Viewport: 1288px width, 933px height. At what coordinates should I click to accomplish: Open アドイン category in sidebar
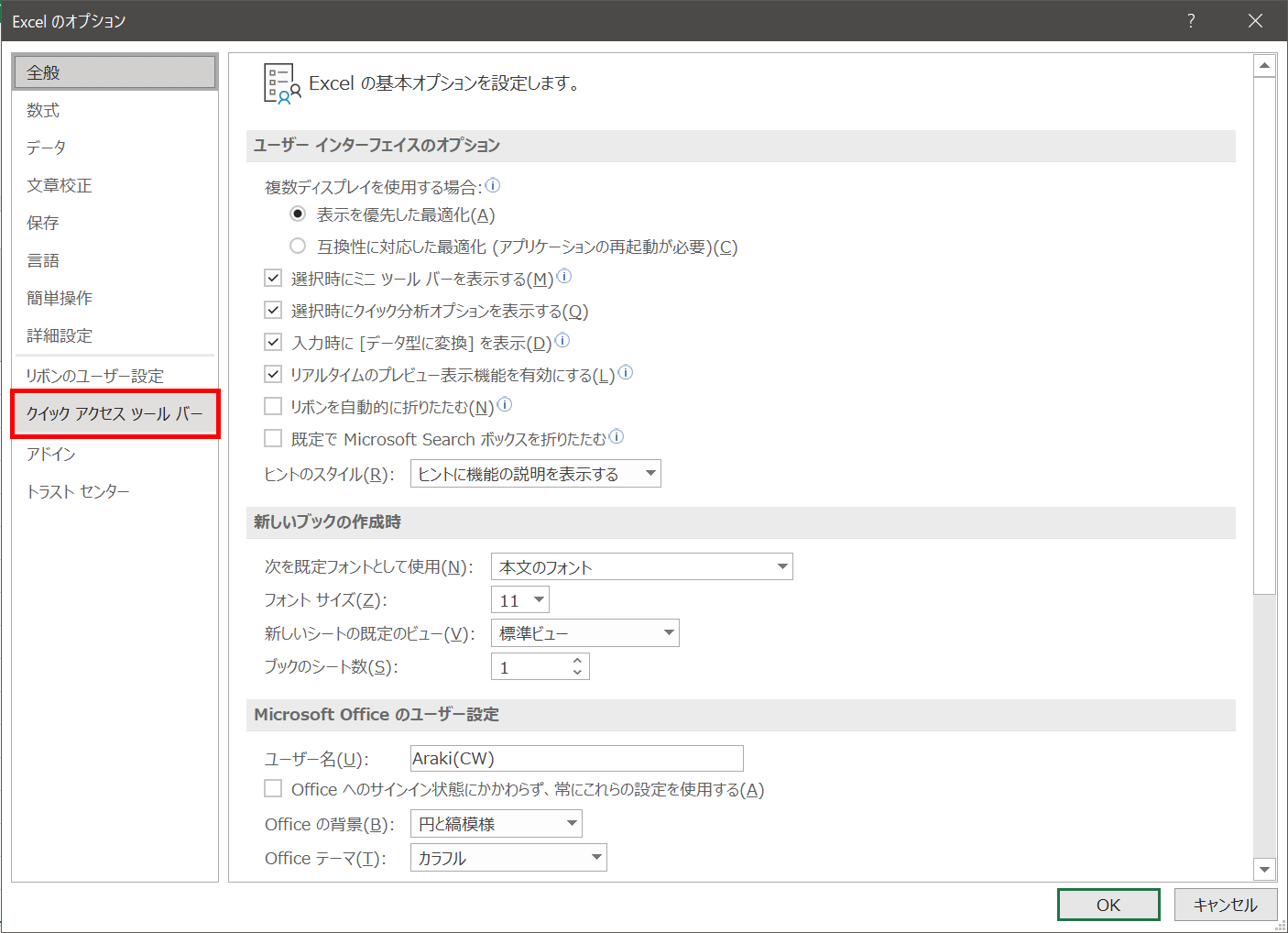tap(115, 454)
